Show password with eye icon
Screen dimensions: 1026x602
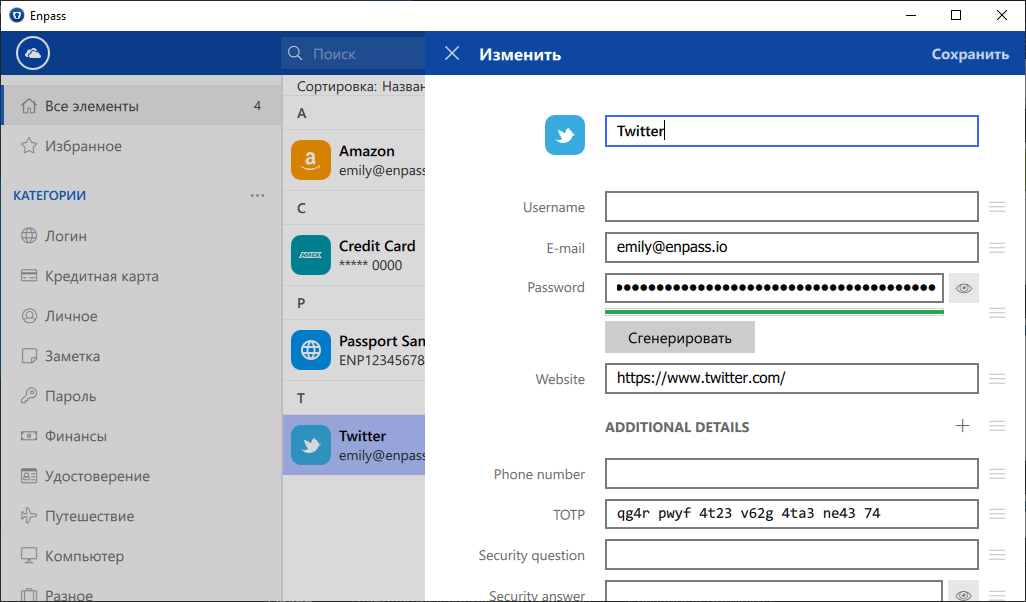963,288
